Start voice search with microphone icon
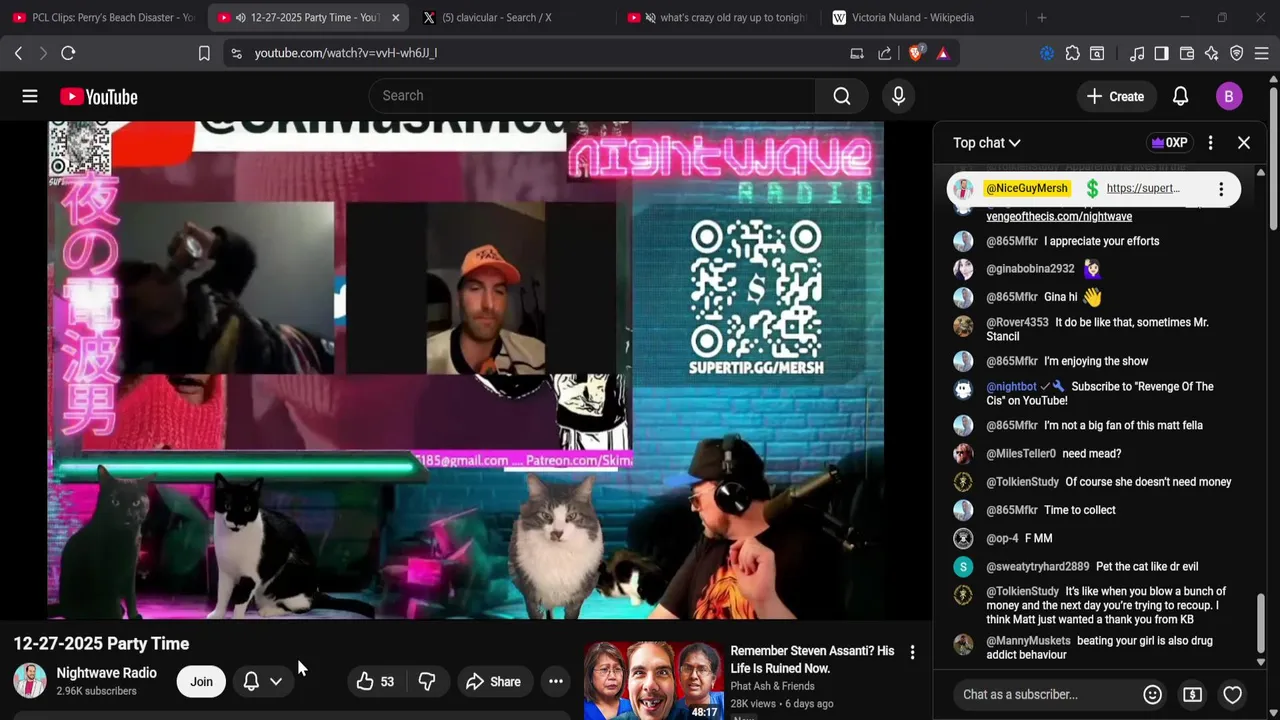Image resolution: width=1280 pixels, height=720 pixels. pos(898,96)
